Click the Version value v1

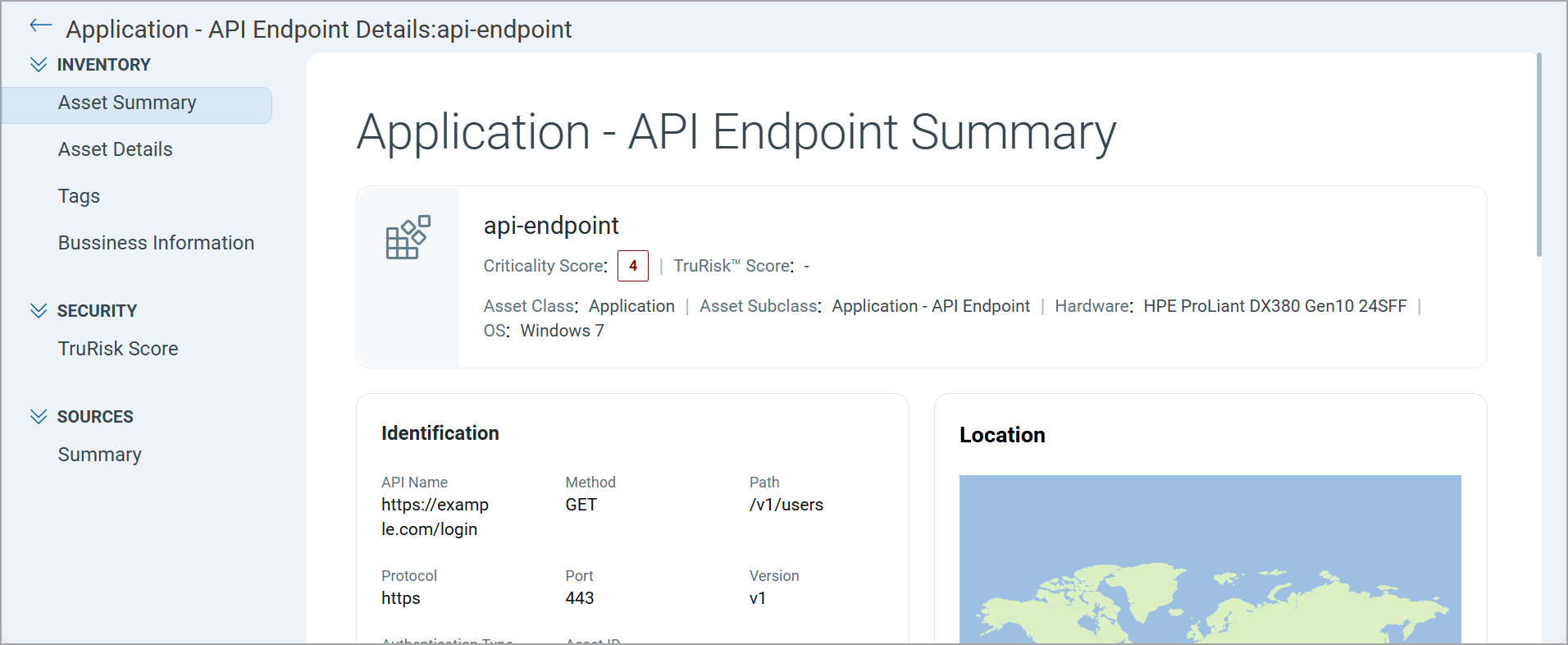pyautogui.click(x=757, y=598)
